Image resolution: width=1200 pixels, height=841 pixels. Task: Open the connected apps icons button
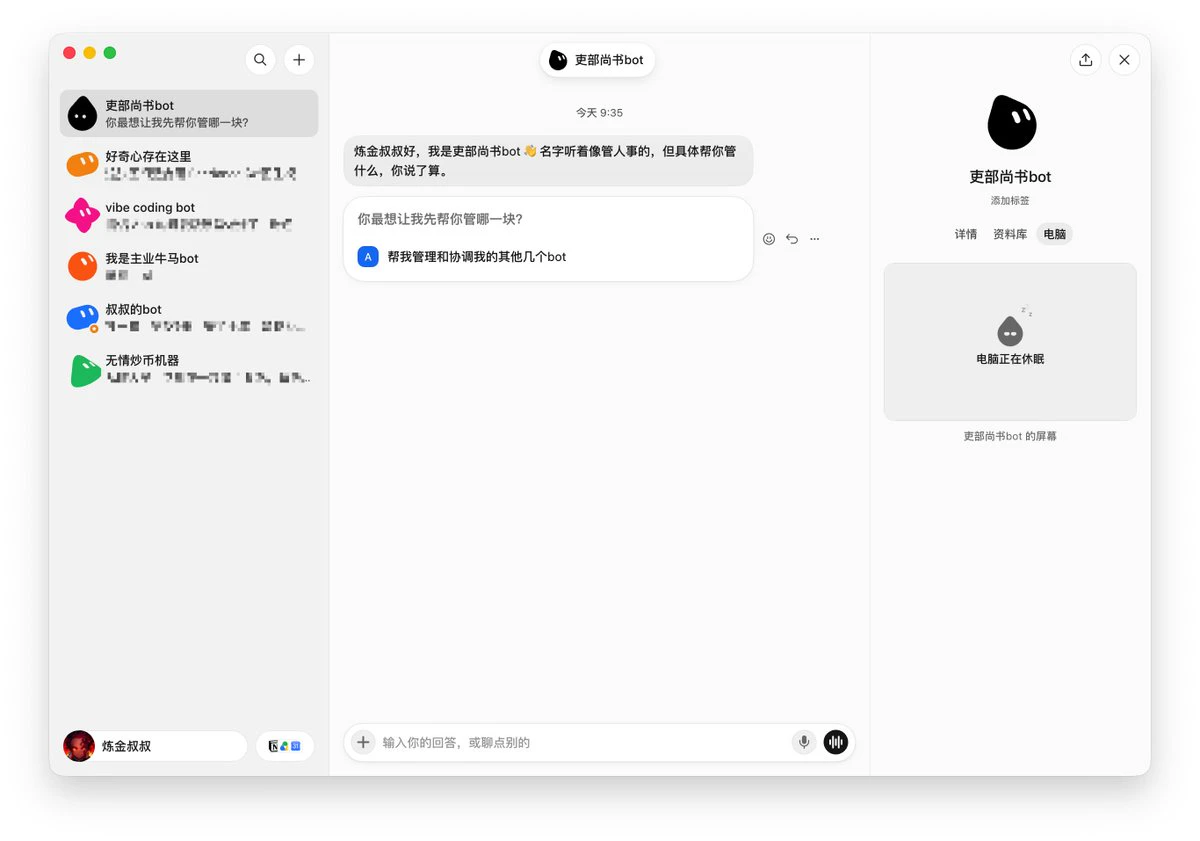pyautogui.click(x=285, y=746)
